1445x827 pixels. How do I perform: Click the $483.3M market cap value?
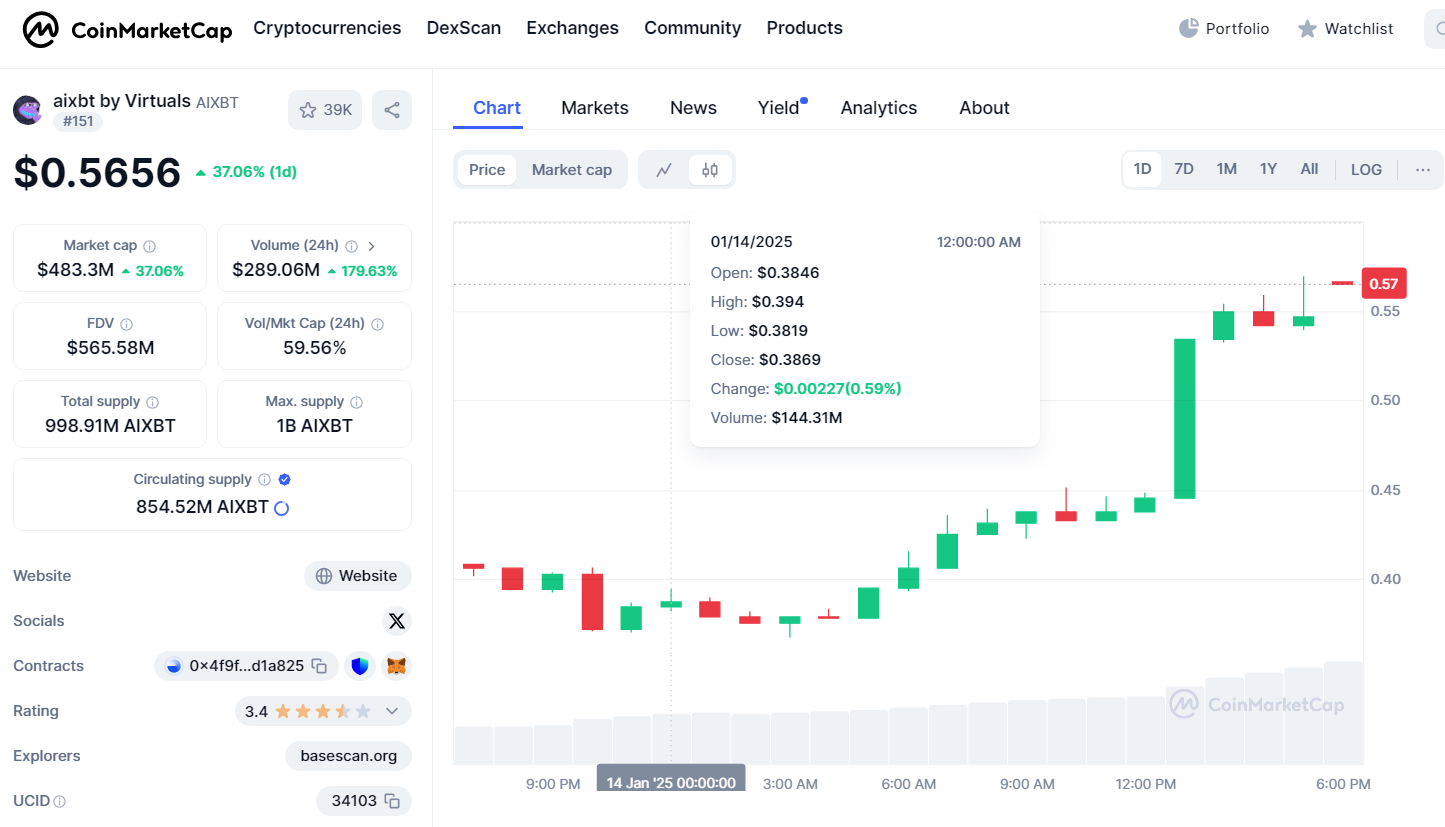(75, 270)
